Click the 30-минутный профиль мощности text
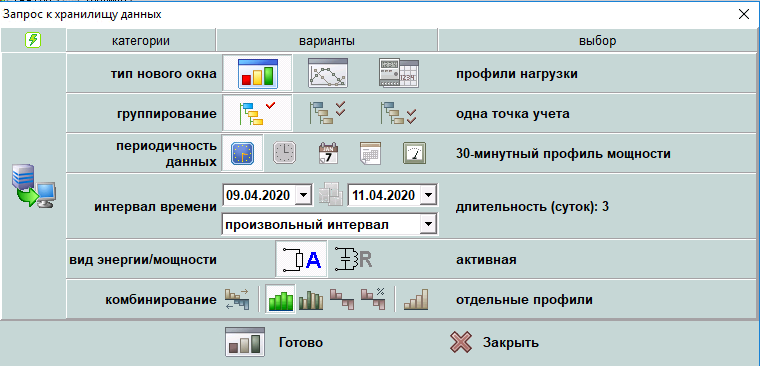The height and width of the screenshot is (366, 760). pyautogui.click(x=563, y=154)
